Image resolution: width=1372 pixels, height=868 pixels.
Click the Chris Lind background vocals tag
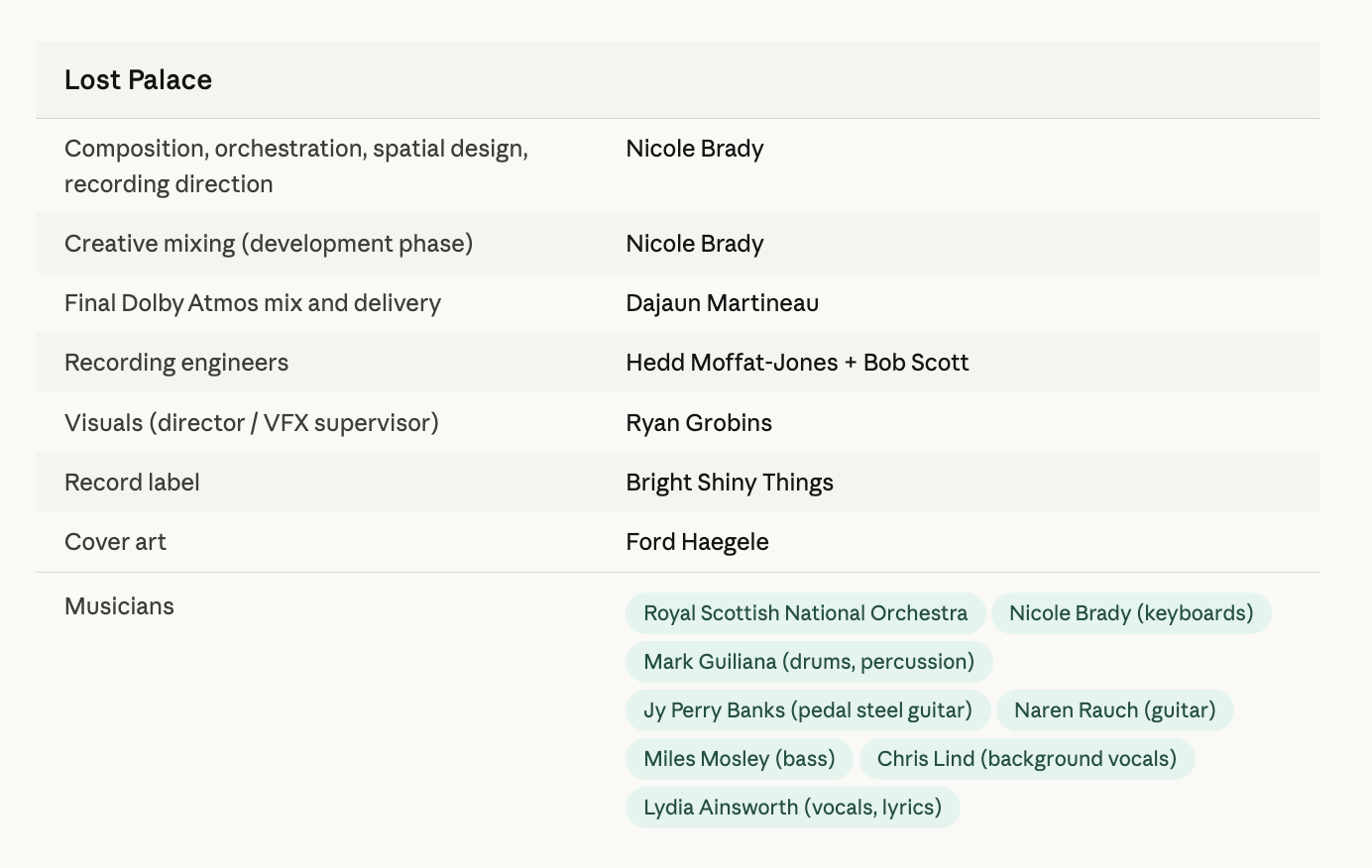click(1026, 759)
